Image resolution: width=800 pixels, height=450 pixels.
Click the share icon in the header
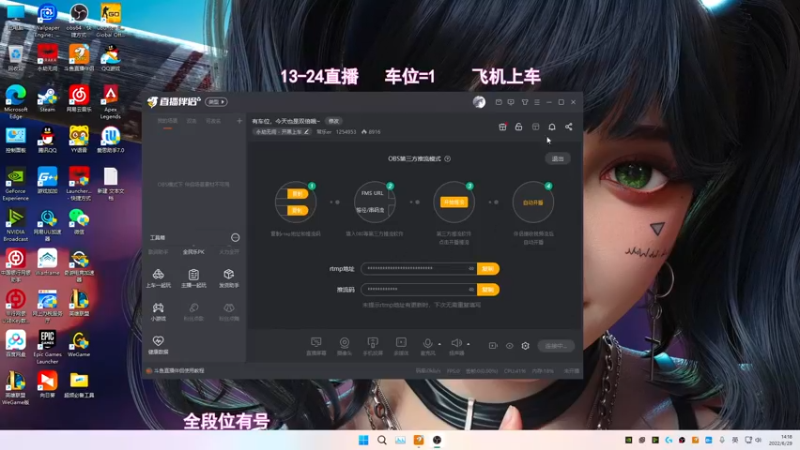[568, 127]
